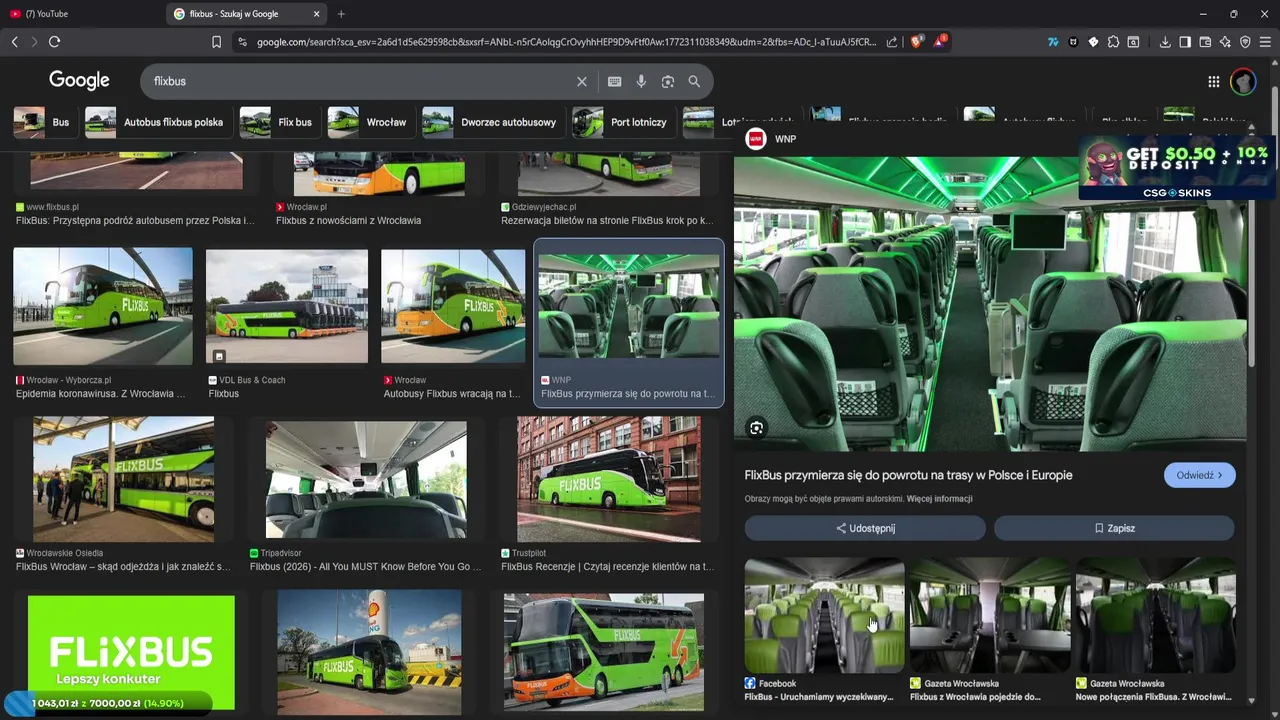Screen dimensions: 1280x720
Task: Open the selected WNP bus interior thumbnail
Action: tap(629, 306)
